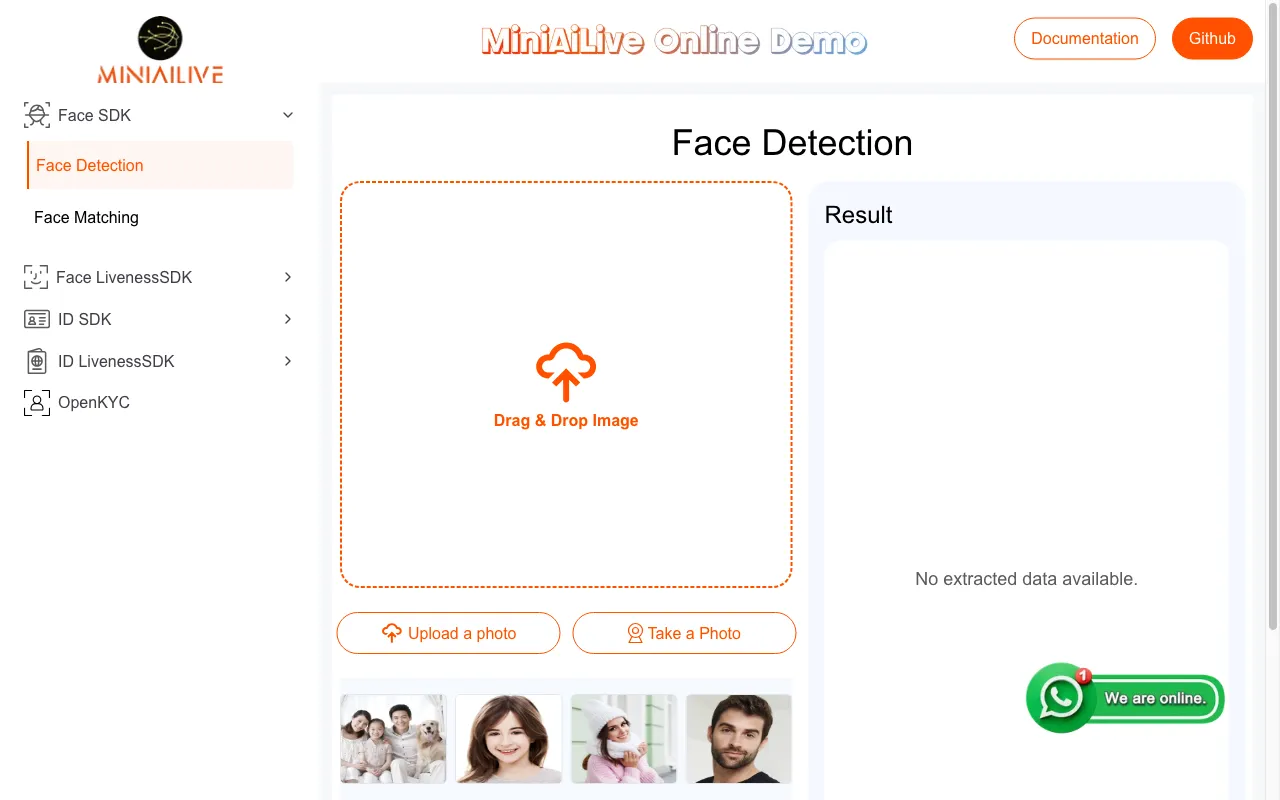
Task: Expand the Face LivenessSDK chevron
Action: [288, 277]
